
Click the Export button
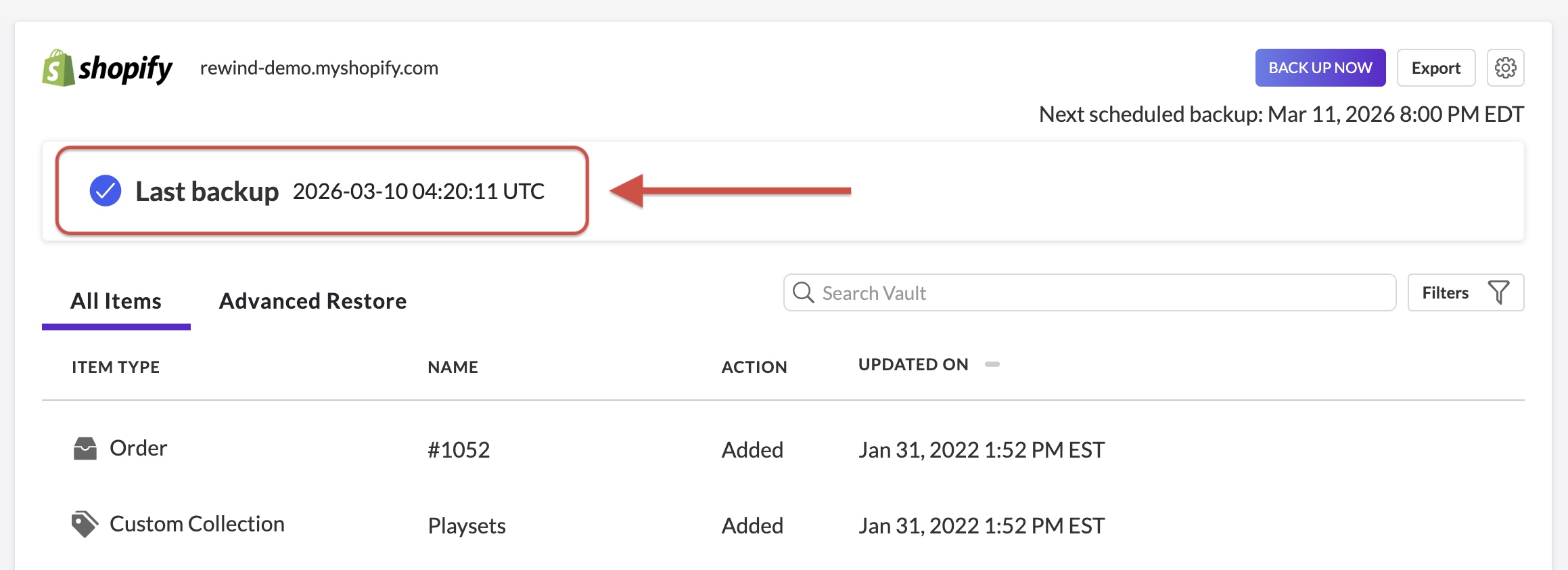(1435, 68)
